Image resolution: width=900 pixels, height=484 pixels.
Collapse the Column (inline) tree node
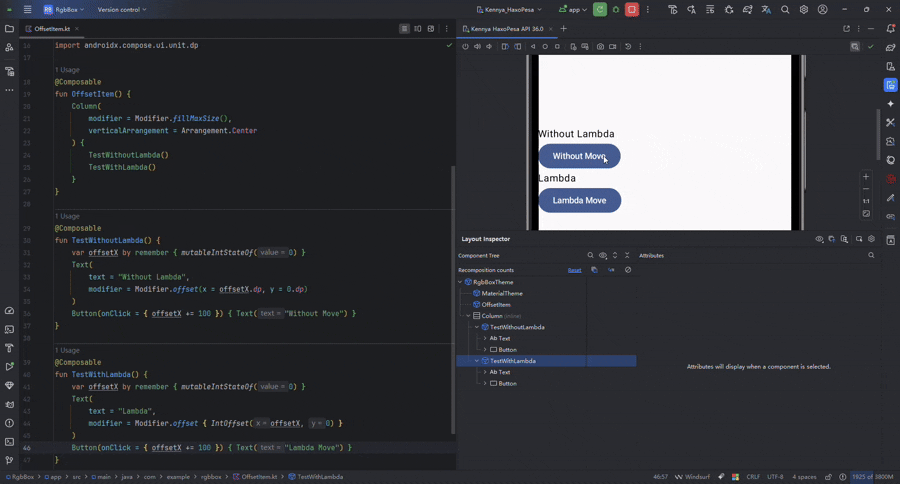point(468,316)
